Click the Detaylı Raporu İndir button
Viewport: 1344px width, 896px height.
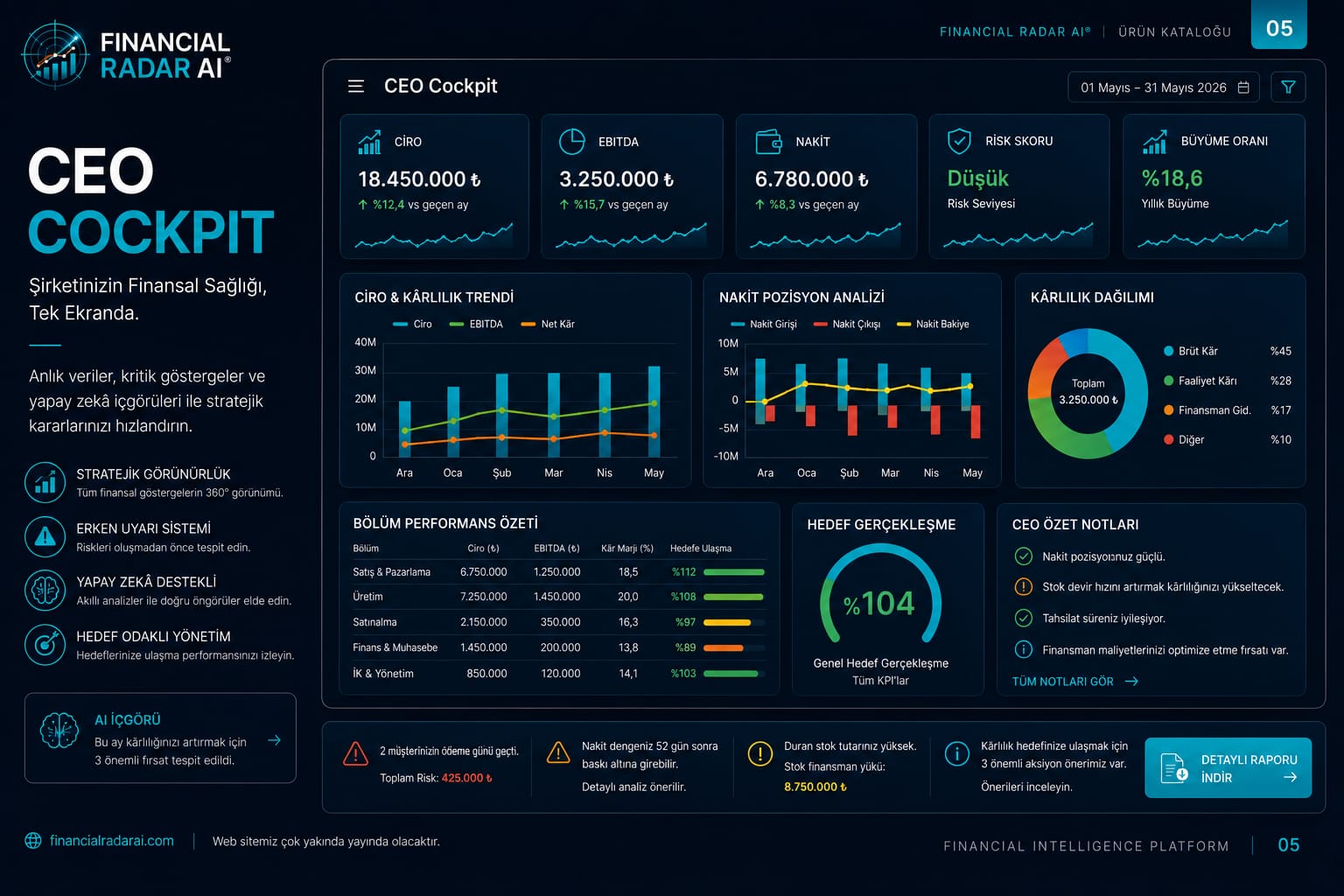click(1228, 768)
